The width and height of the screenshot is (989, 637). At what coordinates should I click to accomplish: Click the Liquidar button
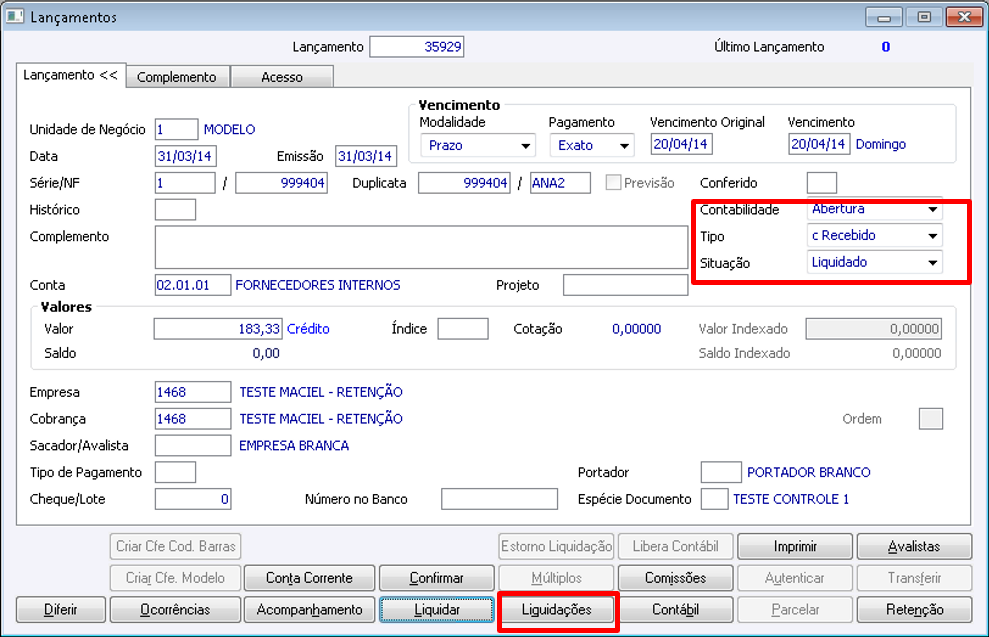(x=436, y=610)
